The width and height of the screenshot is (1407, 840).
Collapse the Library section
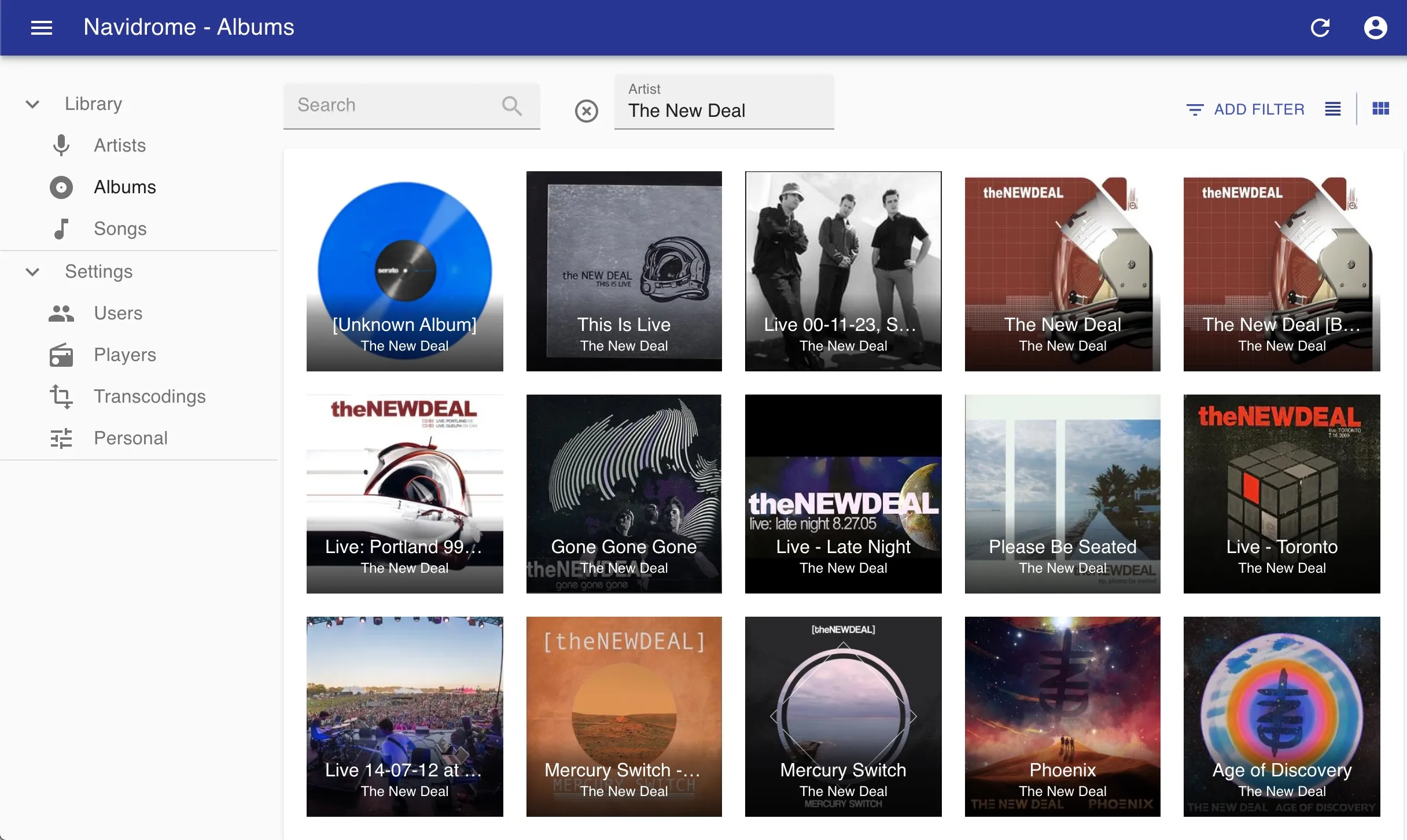[x=32, y=104]
